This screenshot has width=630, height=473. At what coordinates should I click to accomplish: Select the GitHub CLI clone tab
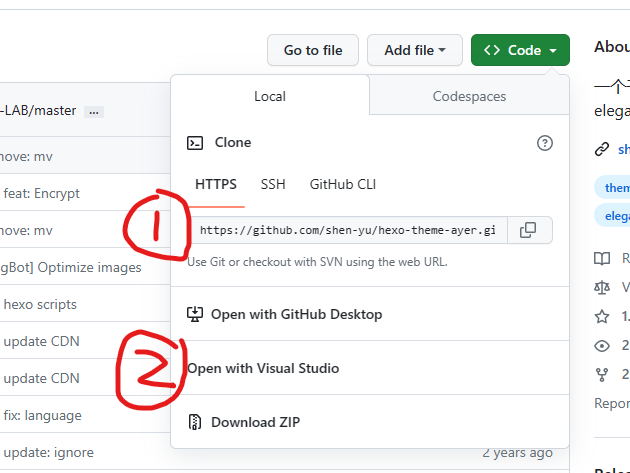click(x=343, y=184)
